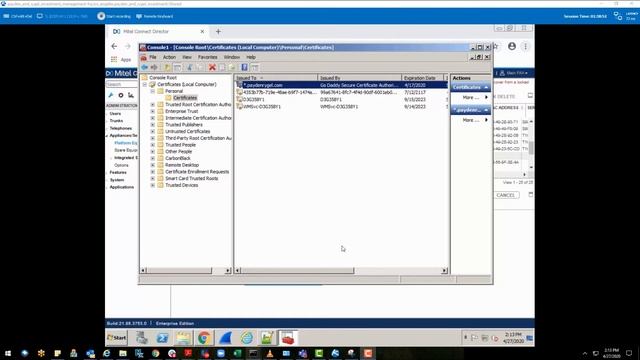The width and height of the screenshot is (640, 360).
Task: Select the WMSvc certificate row
Action: pyautogui.click(x=342, y=107)
